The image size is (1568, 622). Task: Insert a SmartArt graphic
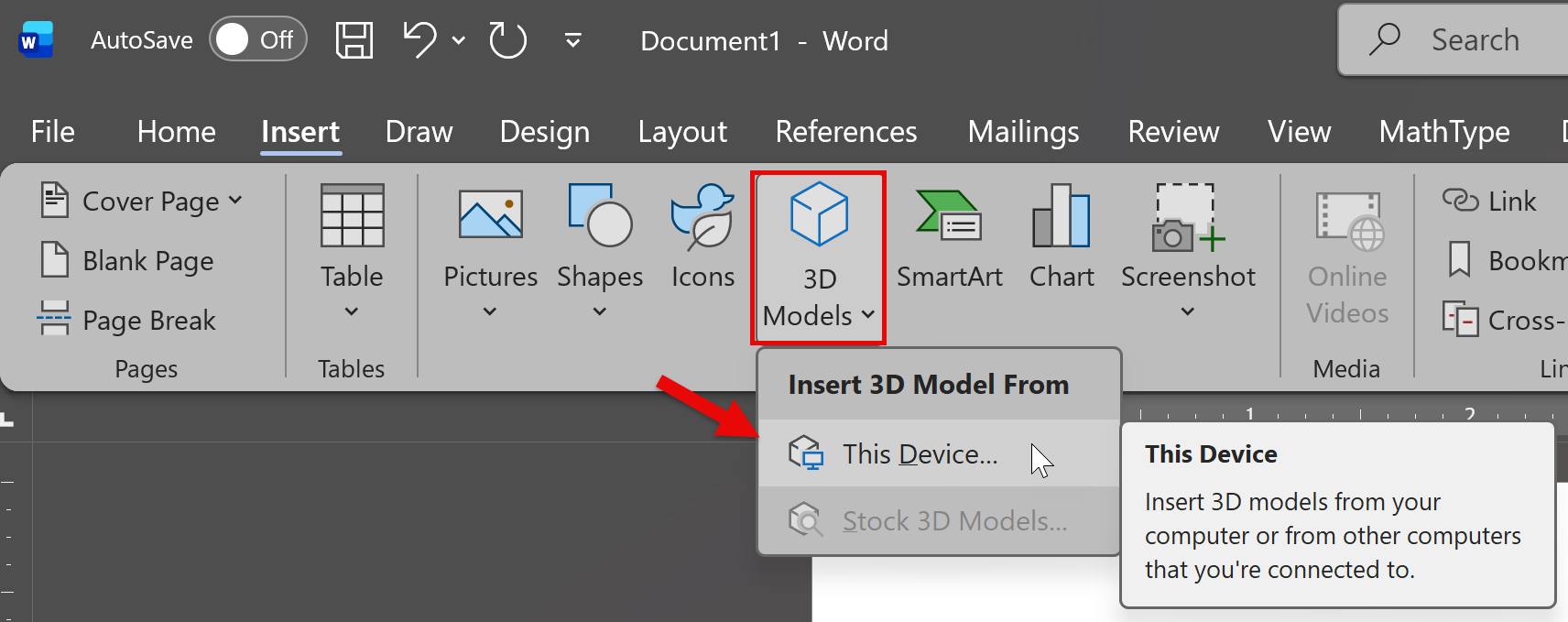click(949, 236)
